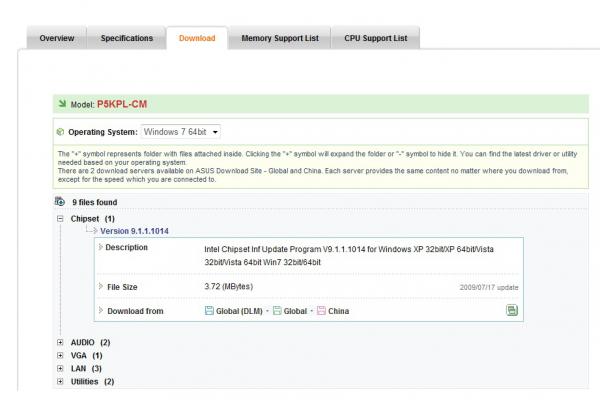Viewport: 600px width, 400px height.
Task: Click the files found search icon
Action: (x=60, y=202)
